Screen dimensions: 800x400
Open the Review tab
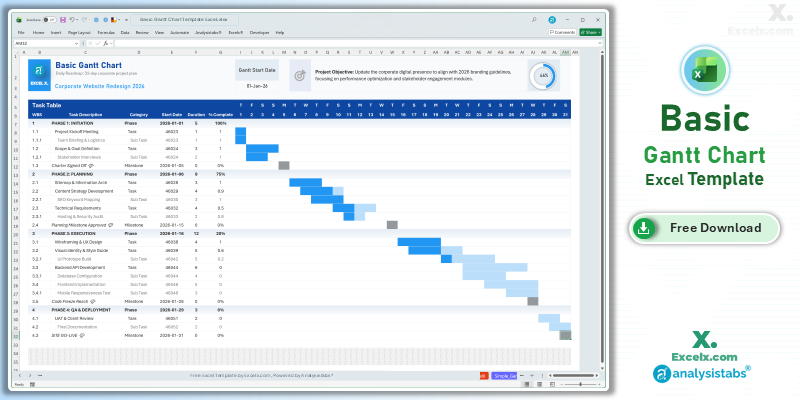coord(142,32)
